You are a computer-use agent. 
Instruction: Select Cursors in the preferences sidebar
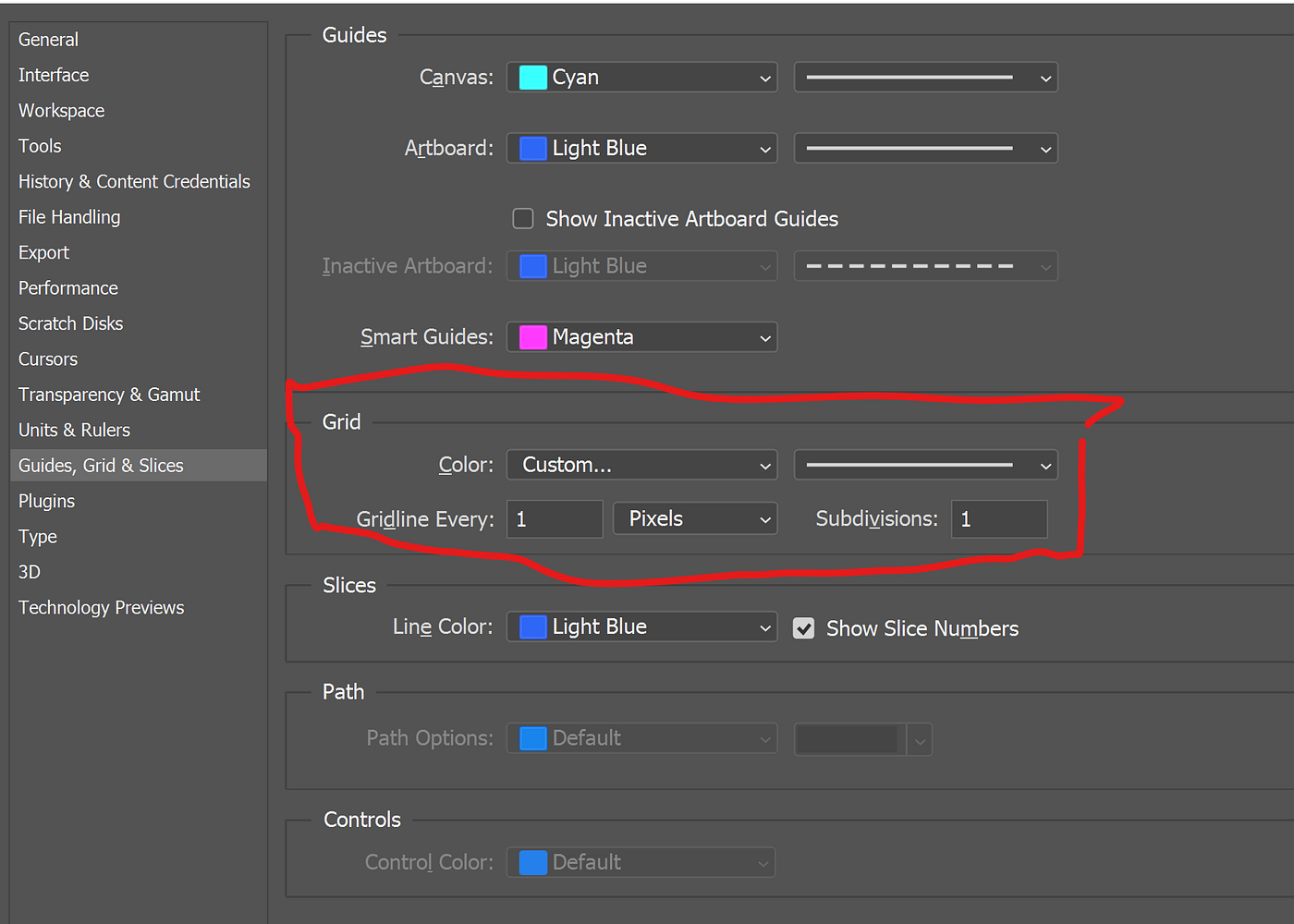click(47, 359)
